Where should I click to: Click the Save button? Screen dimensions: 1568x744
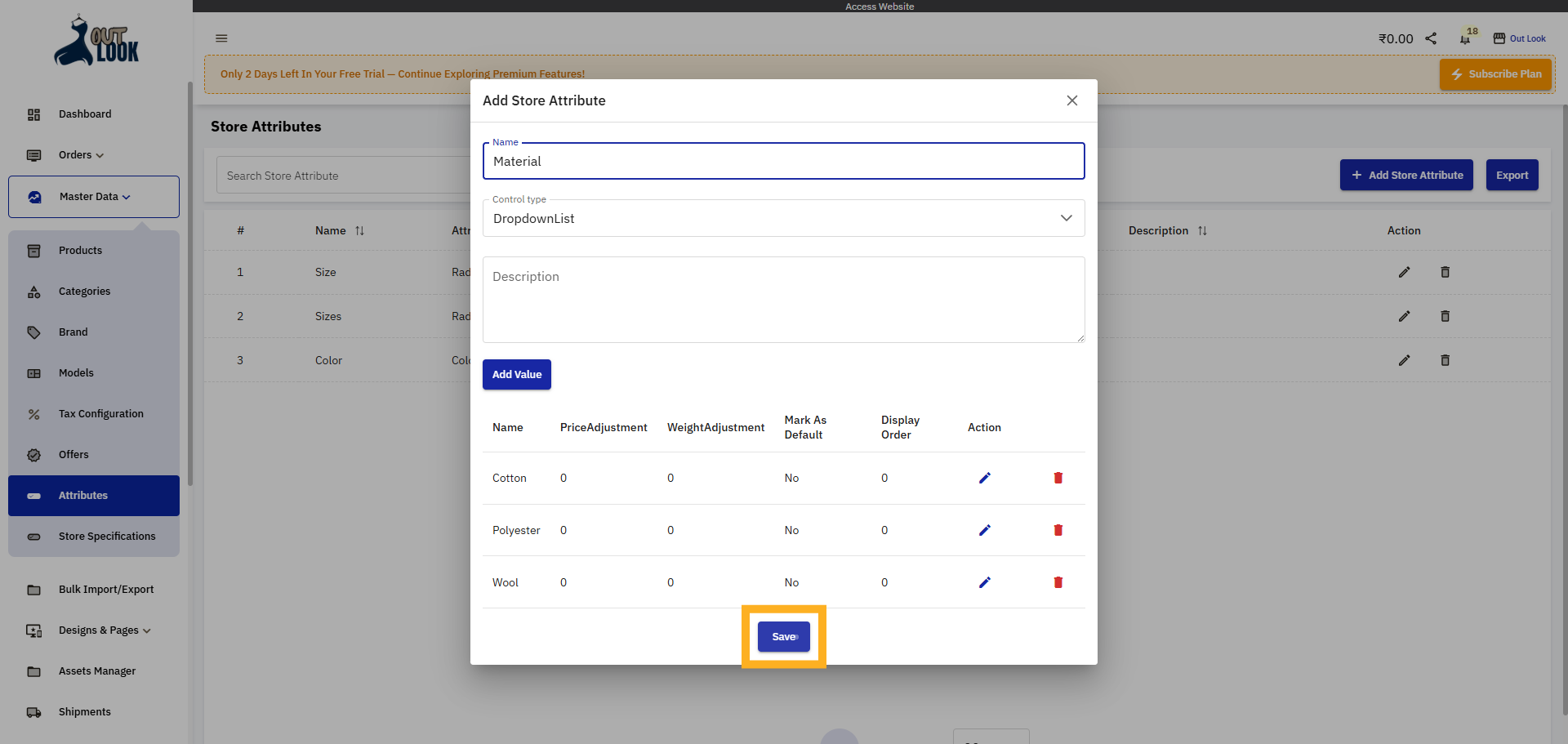783,636
